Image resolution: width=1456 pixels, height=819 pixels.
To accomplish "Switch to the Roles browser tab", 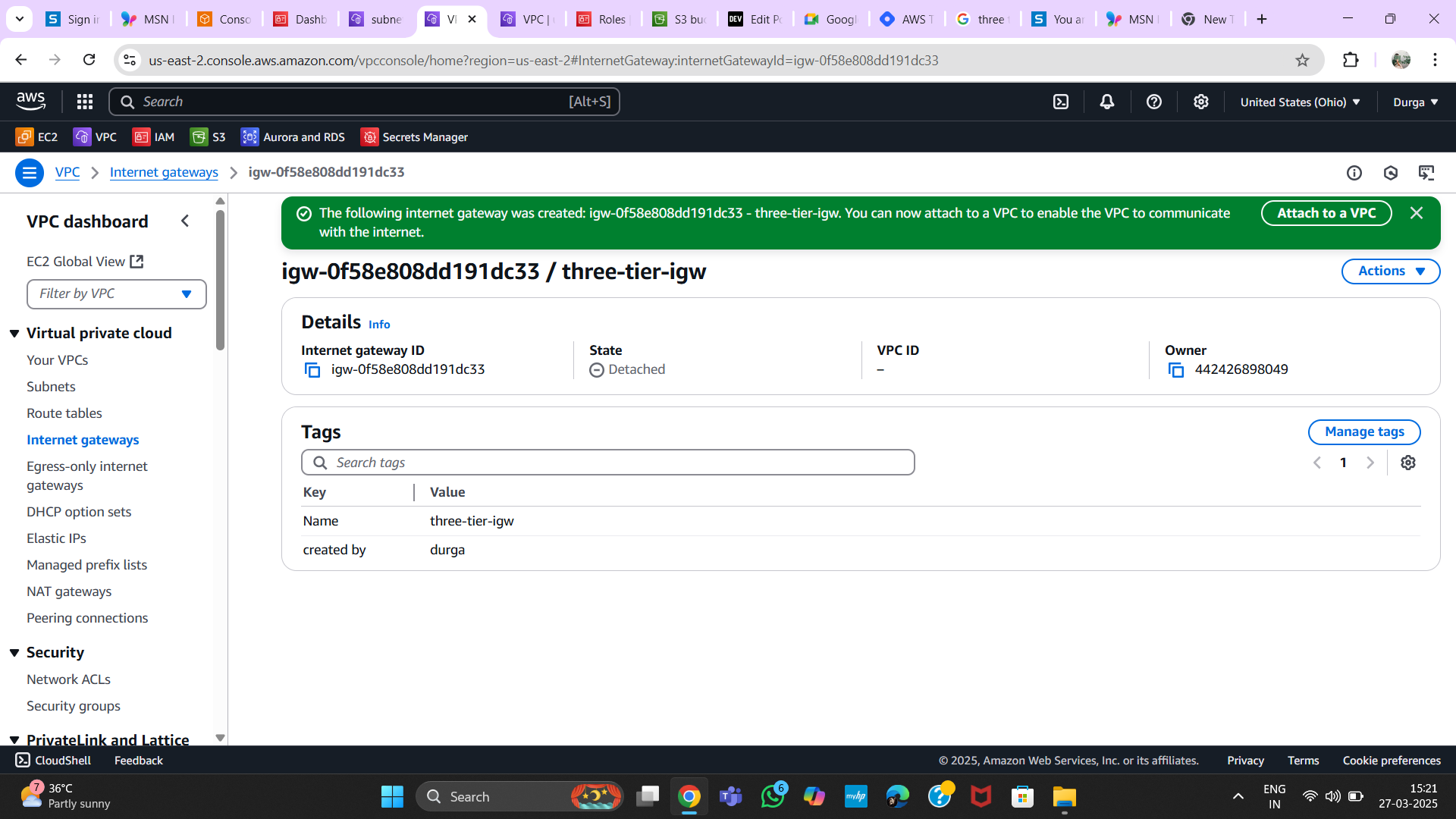I will click(604, 19).
